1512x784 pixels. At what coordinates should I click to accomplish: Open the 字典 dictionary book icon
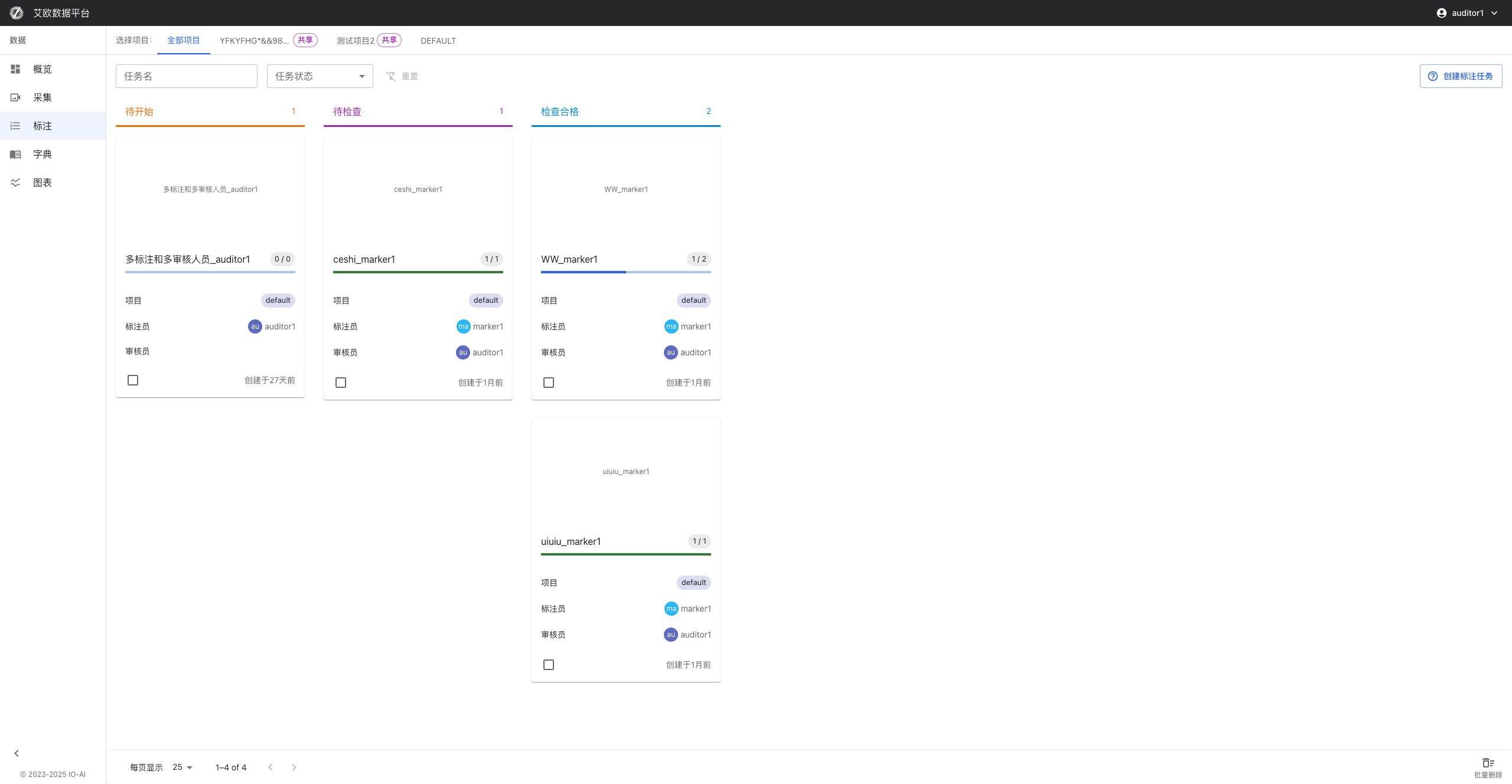[x=15, y=154]
